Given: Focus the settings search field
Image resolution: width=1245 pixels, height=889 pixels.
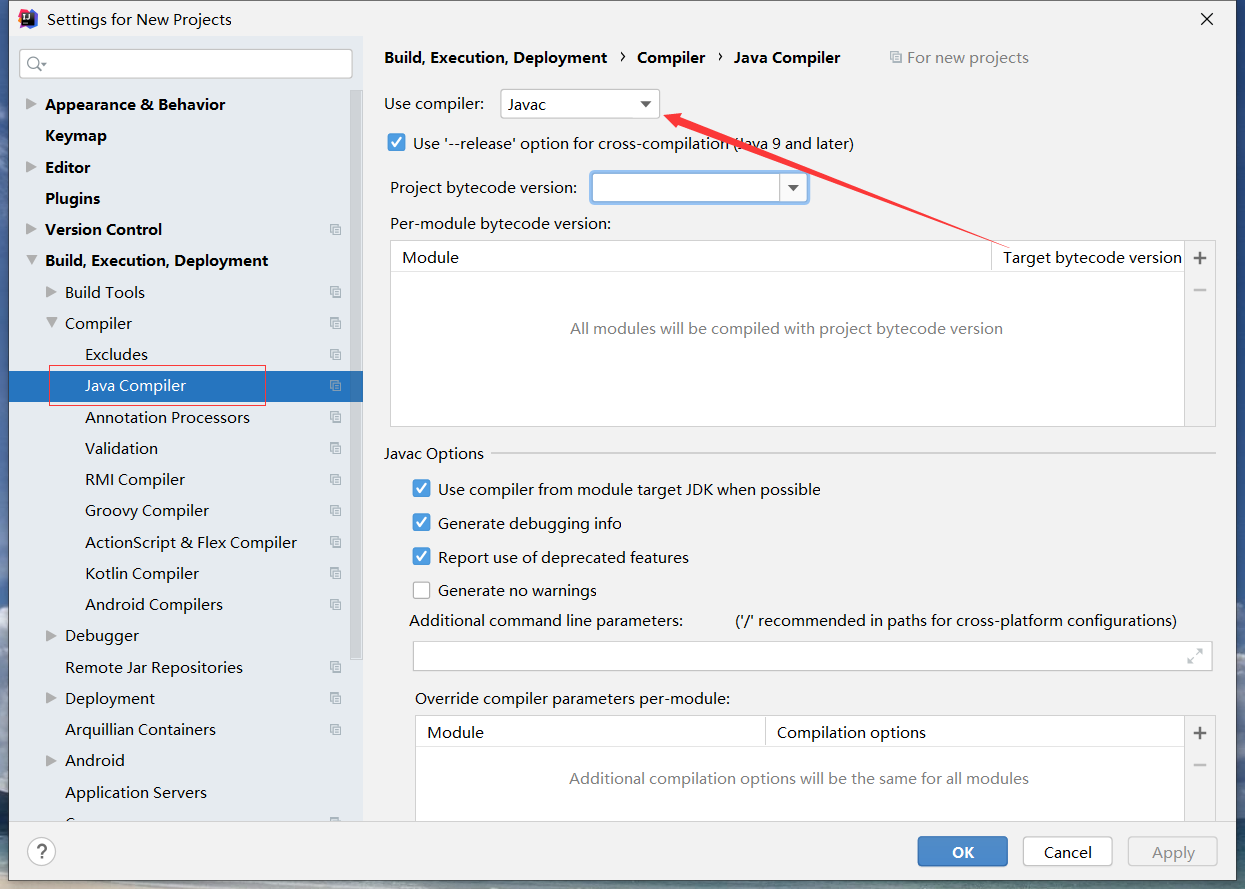Looking at the screenshot, I should (x=186, y=64).
